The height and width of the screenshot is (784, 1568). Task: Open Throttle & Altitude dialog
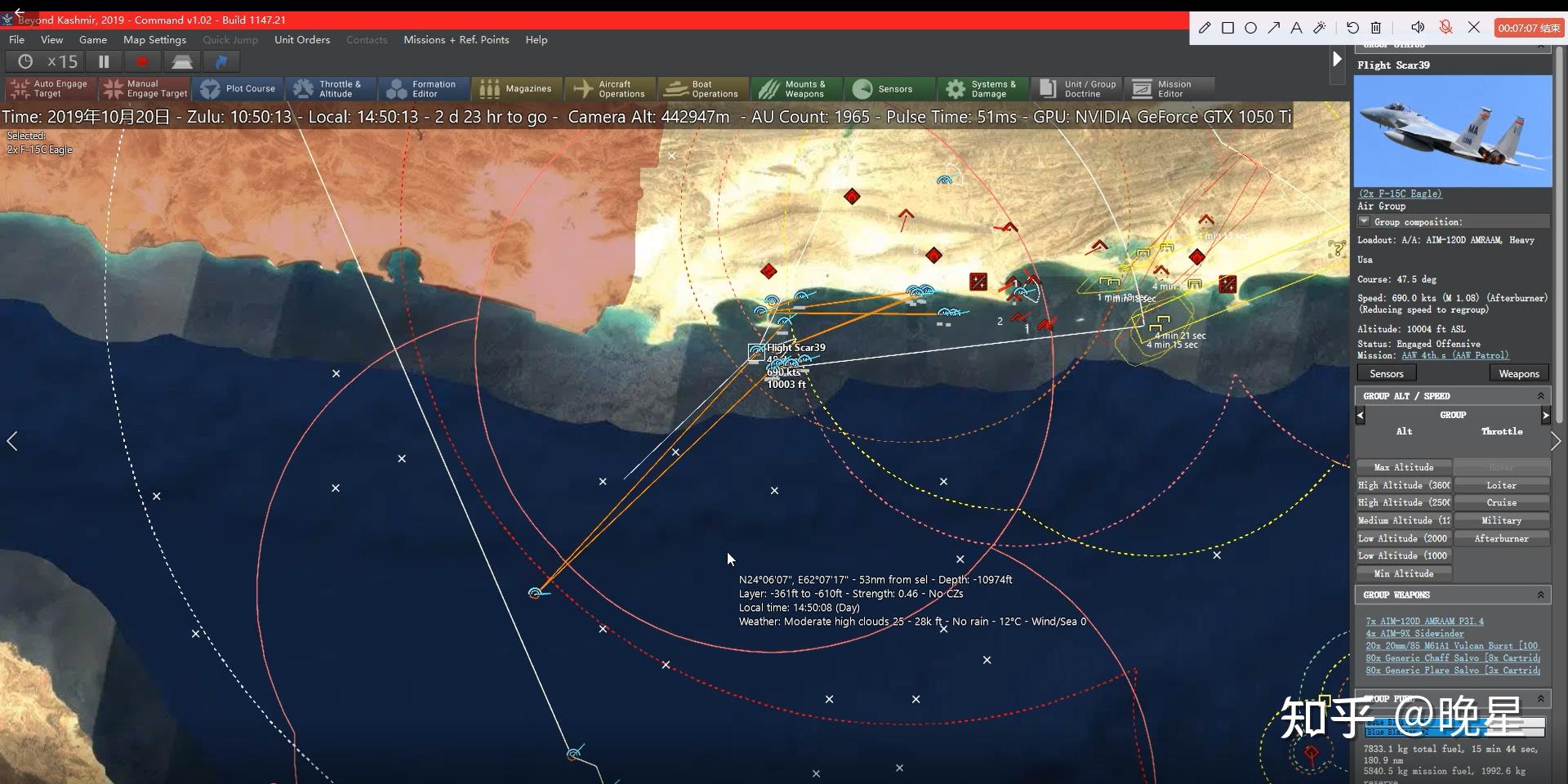[x=332, y=88]
